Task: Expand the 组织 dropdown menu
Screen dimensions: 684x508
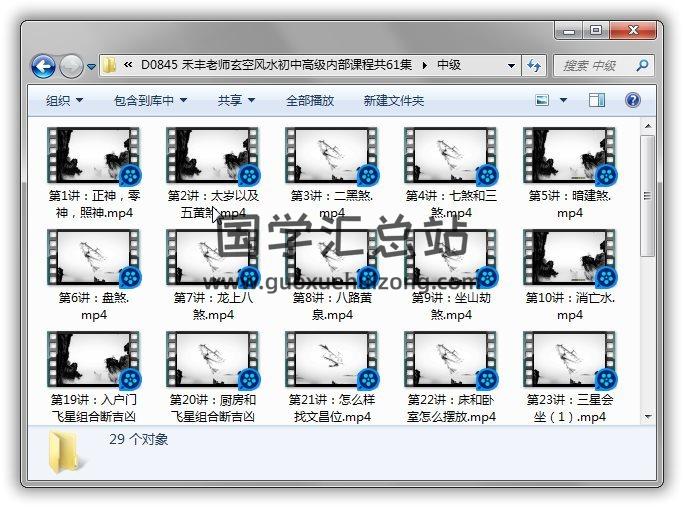Action: [x=64, y=101]
